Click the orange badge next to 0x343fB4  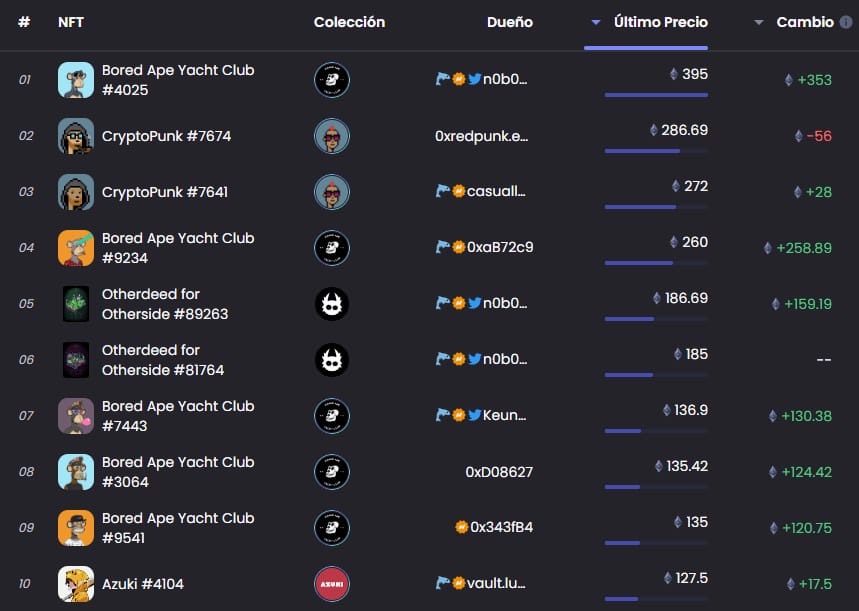click(x=461, y=527)
